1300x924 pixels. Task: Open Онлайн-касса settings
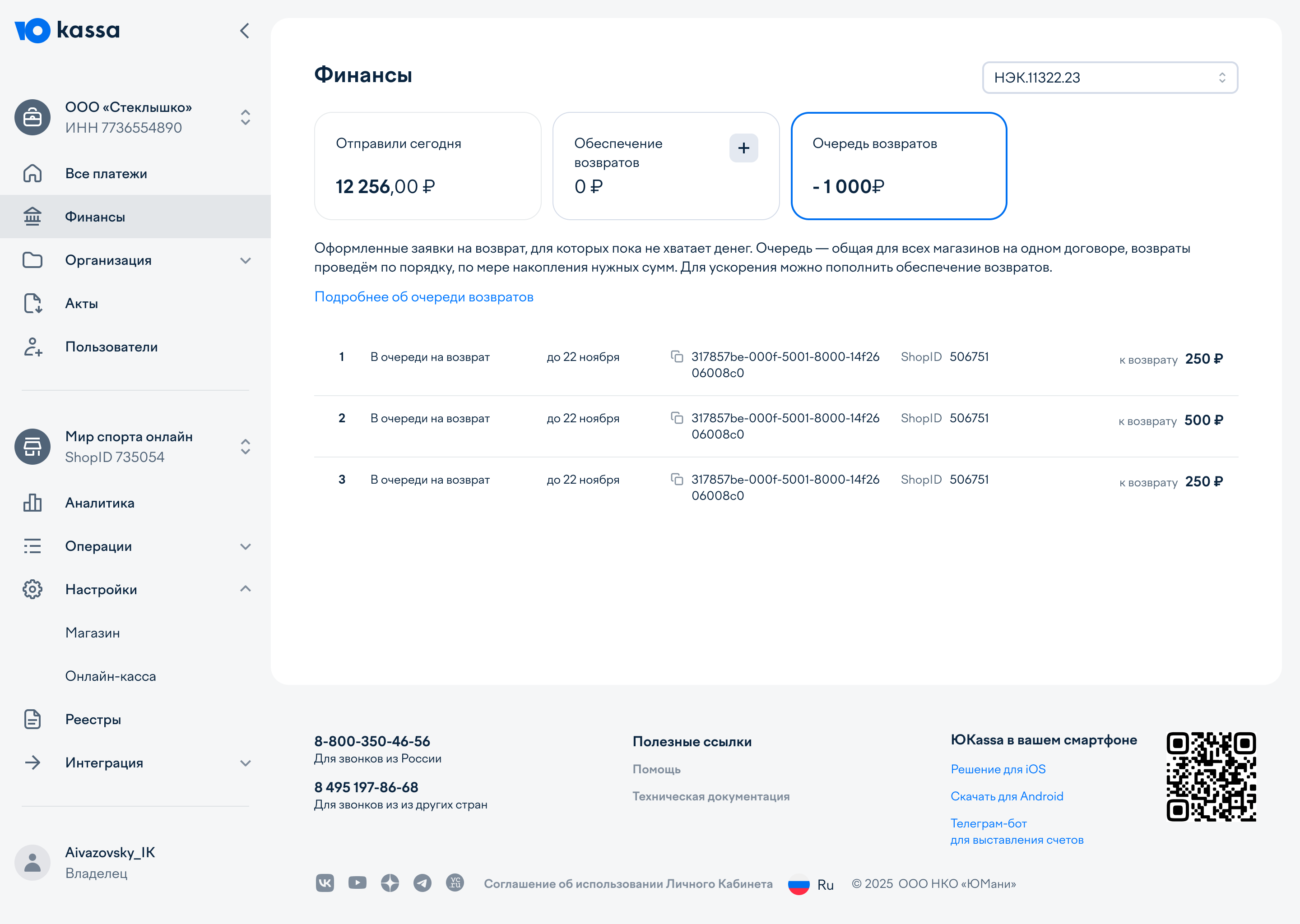tap(111, 676)
